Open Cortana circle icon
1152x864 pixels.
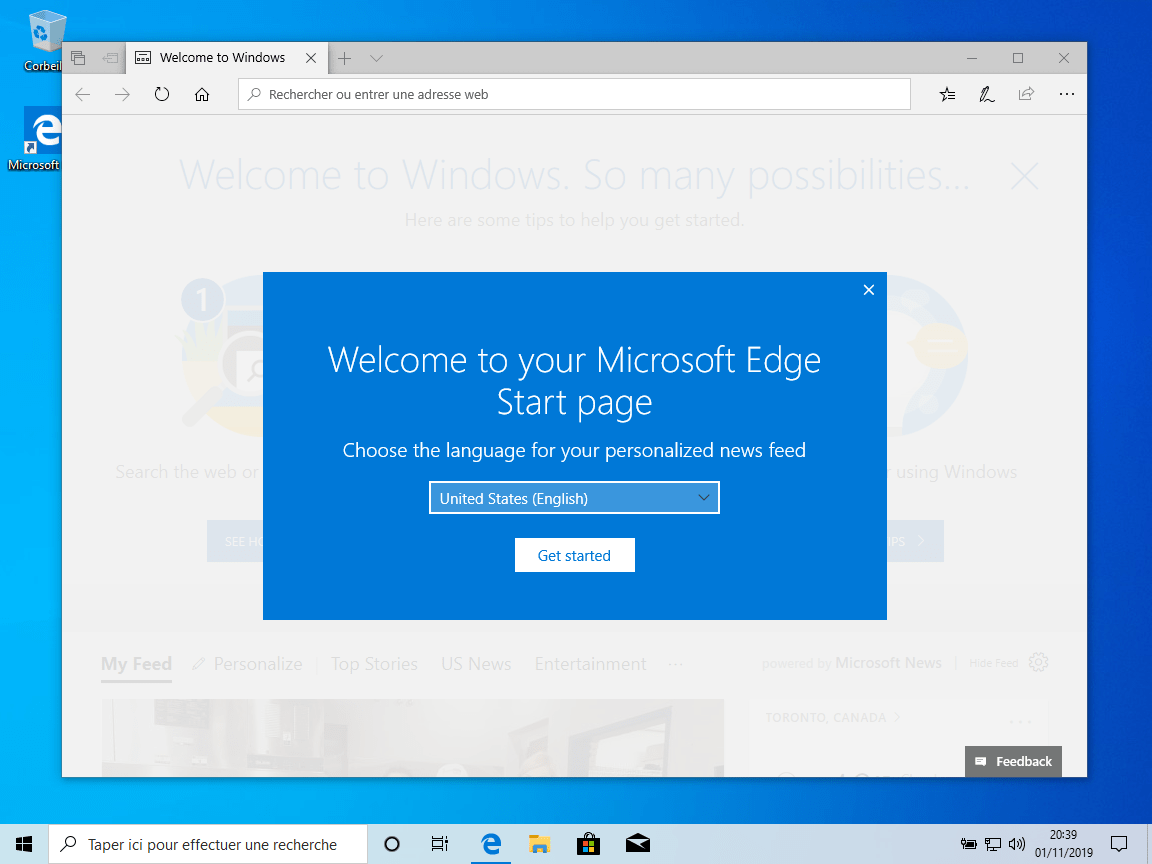tap(392, 844)
